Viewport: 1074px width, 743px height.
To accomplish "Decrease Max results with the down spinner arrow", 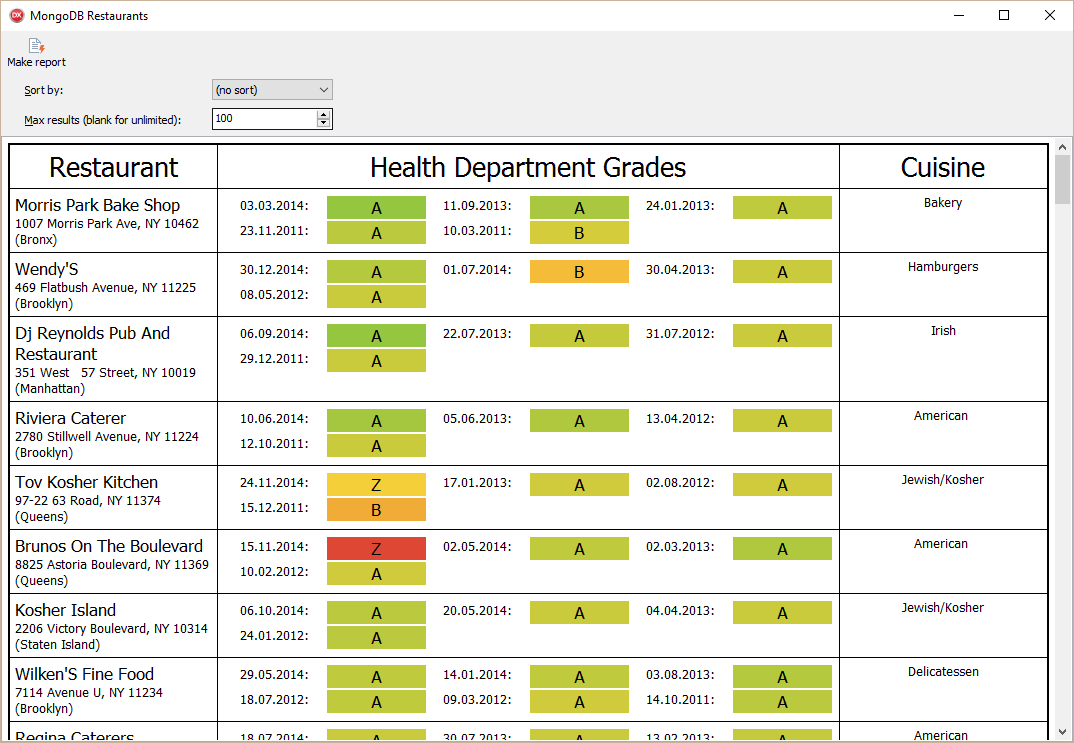I will pyautogui.click(x=323, y=124).
